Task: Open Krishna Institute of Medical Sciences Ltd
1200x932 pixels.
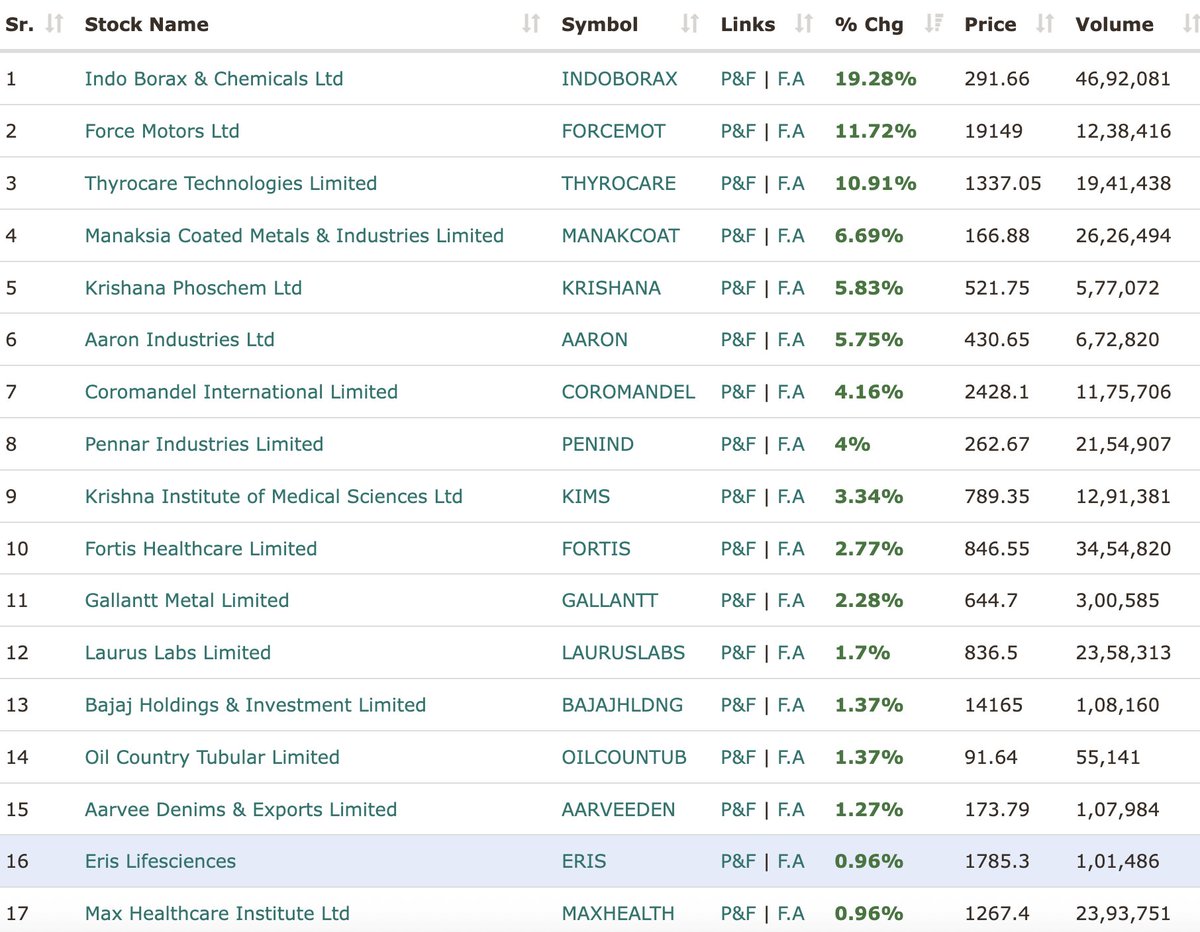Action: [x=274, y=496]
